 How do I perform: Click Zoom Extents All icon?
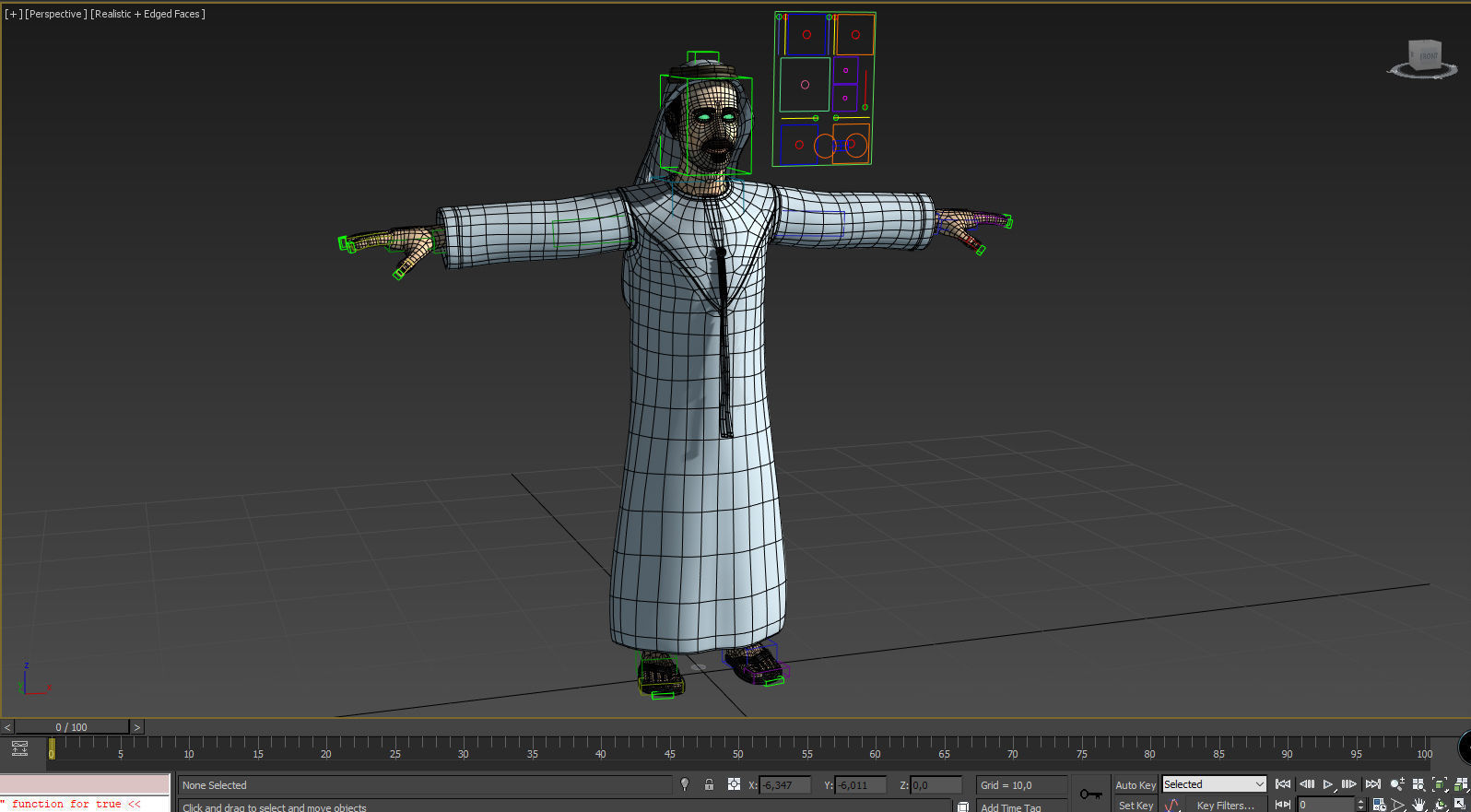click(1461, 784)
